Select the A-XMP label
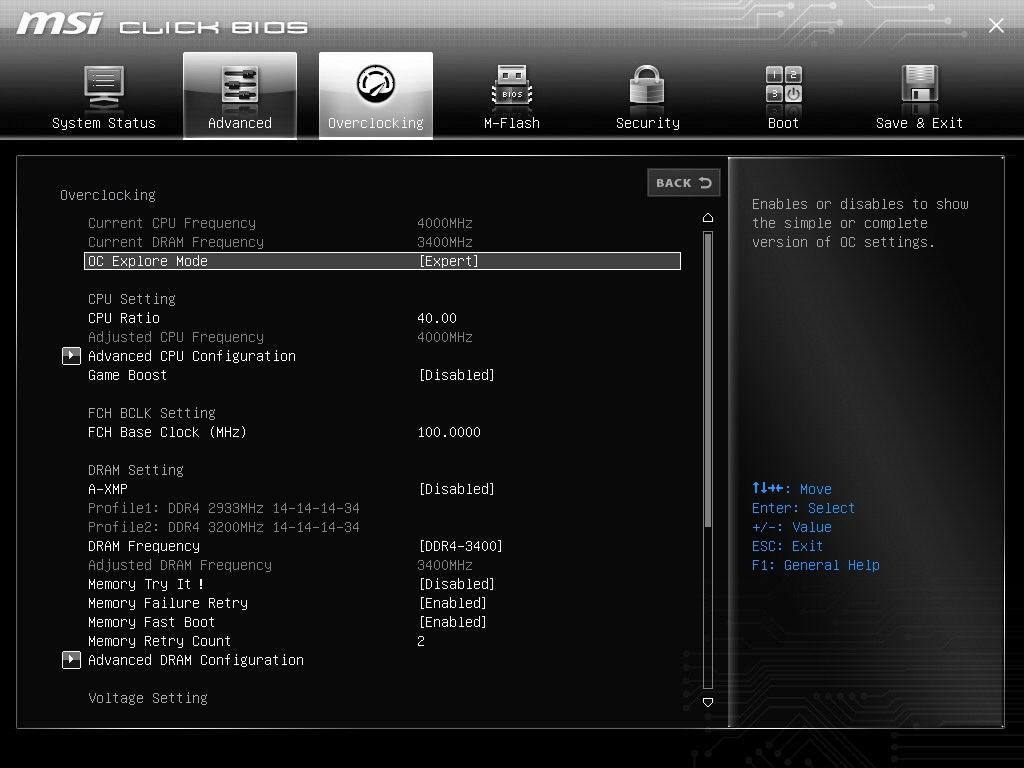The height and width of the screenshot is (768, 1024). (108, 489)
